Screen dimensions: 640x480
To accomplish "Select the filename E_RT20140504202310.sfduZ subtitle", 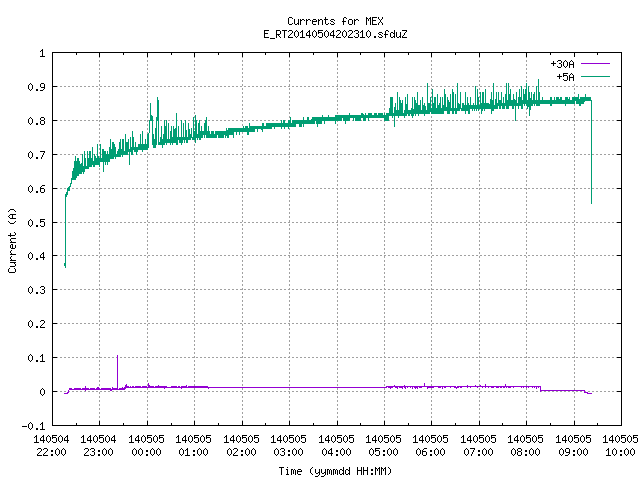I will pos(335,34).
